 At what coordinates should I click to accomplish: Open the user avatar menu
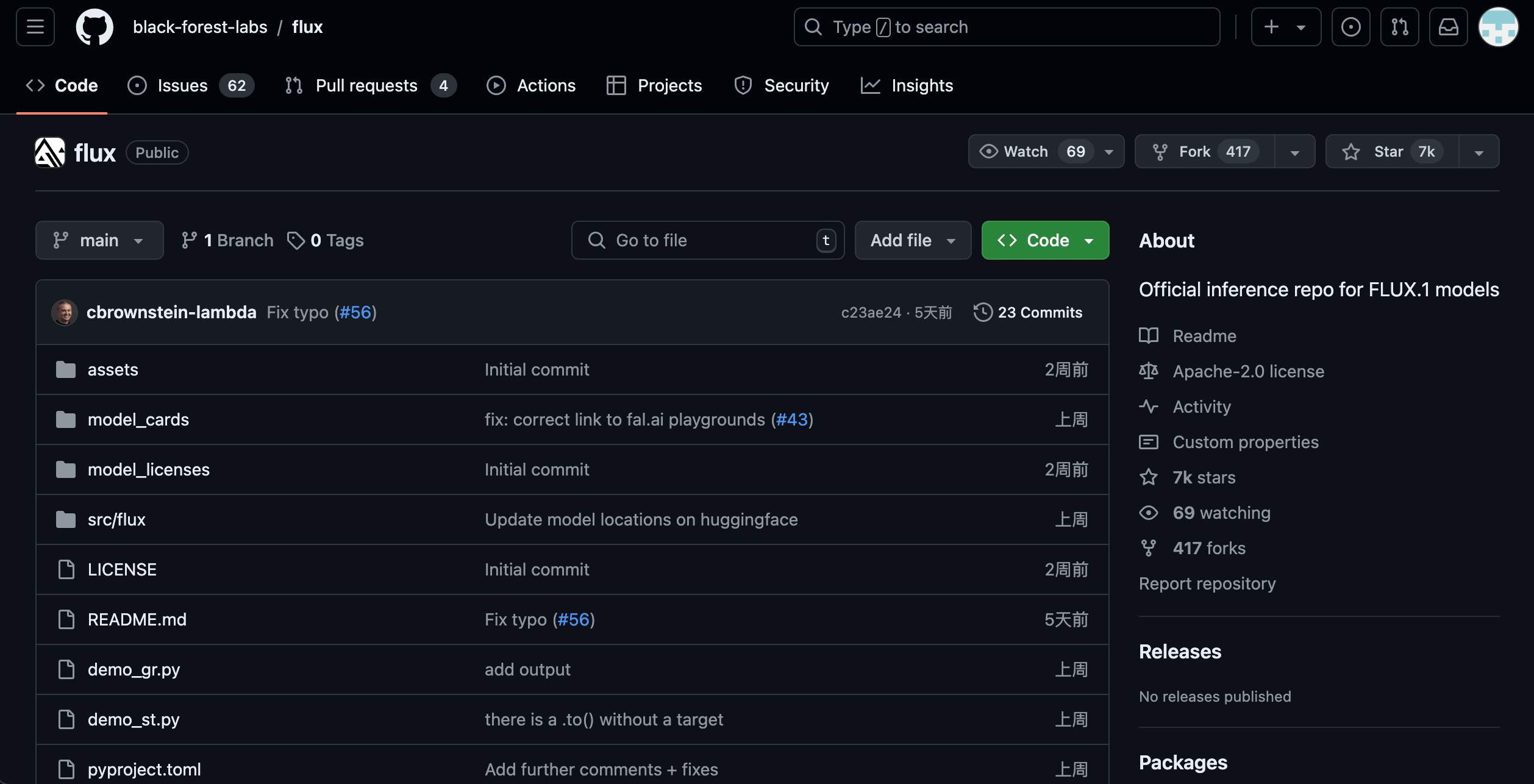click(1498, 27)
